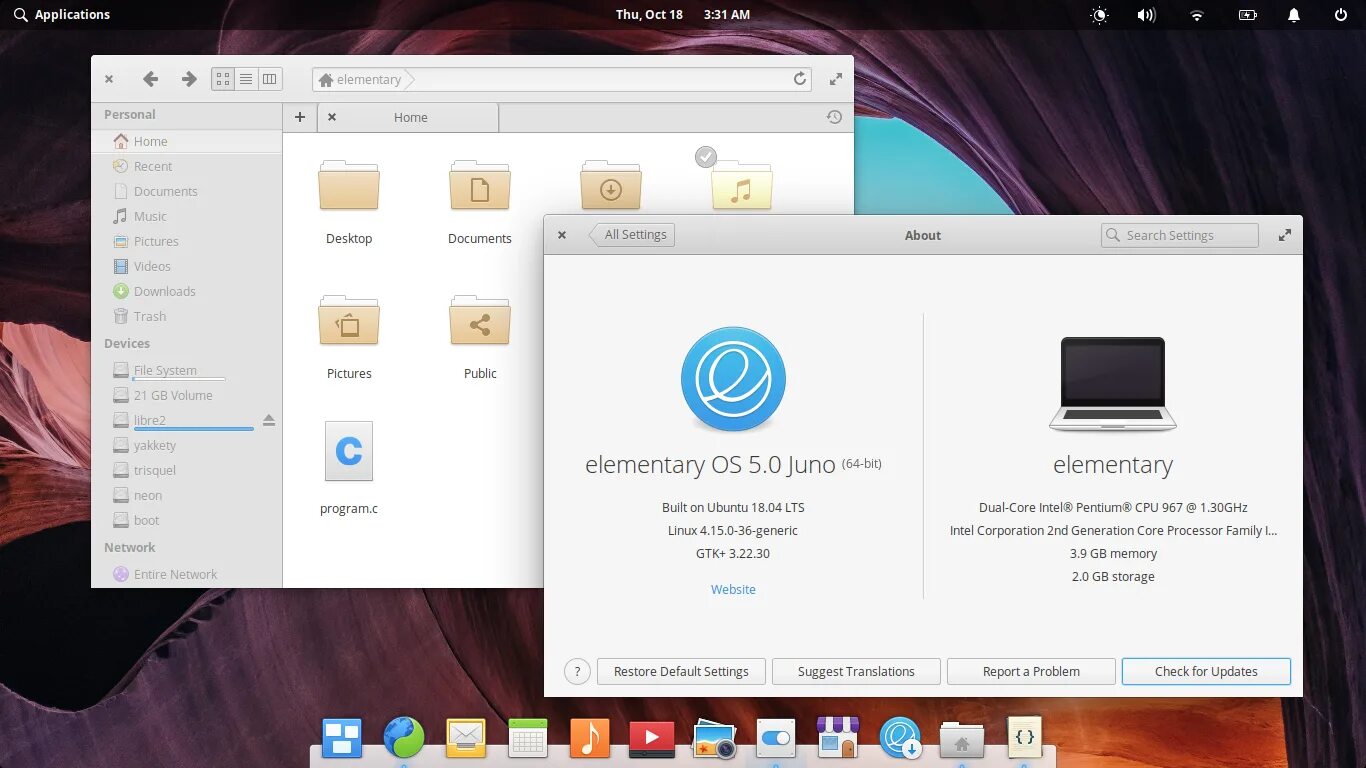Viewport: 1366px width, 768px height.
Task: Switch Files to list view
Action: pos(246,79)
